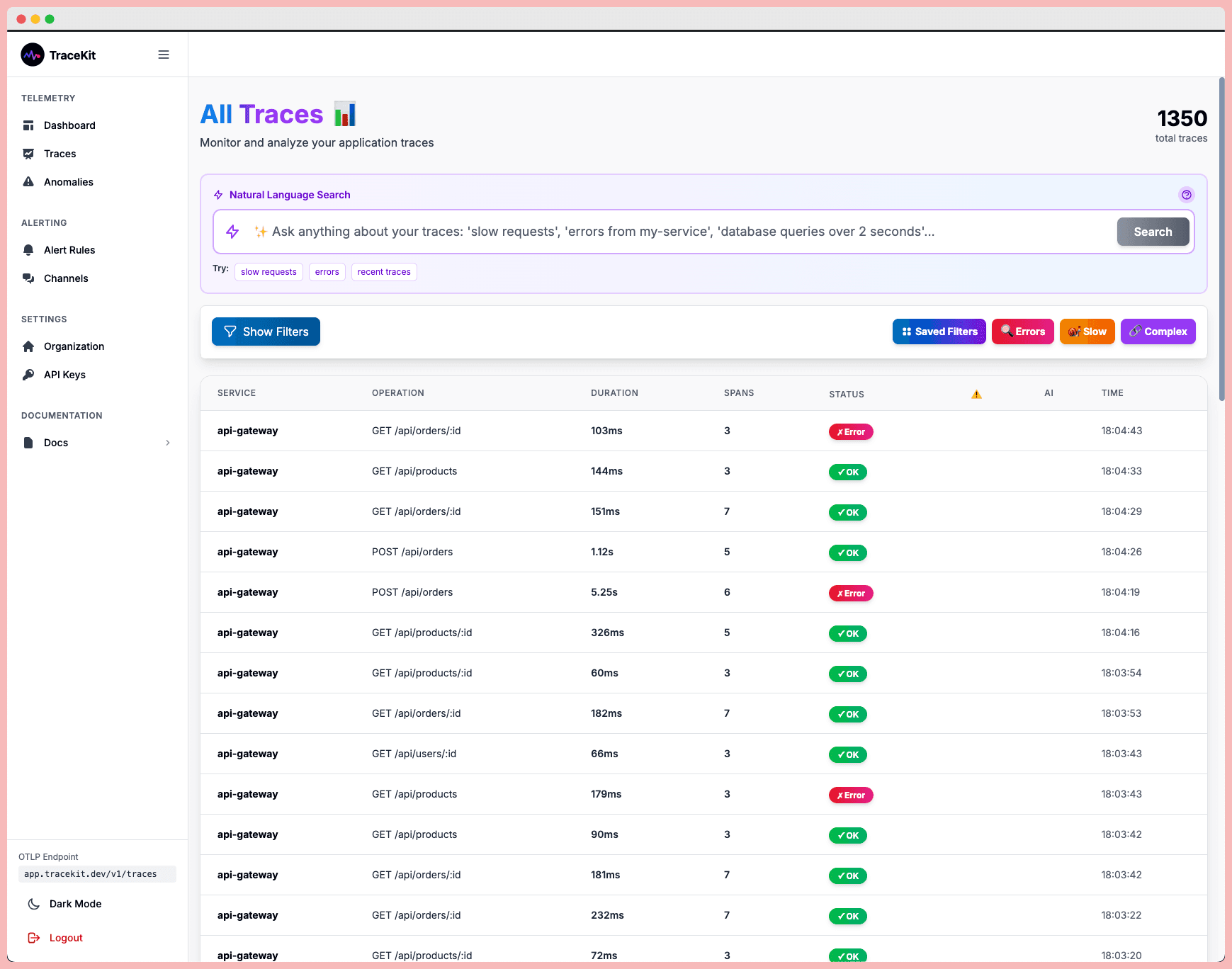The width and height of the screenshot is (1232, 969).
Task: Toggle Dark Mode
Action: click(x=74, y=903)
